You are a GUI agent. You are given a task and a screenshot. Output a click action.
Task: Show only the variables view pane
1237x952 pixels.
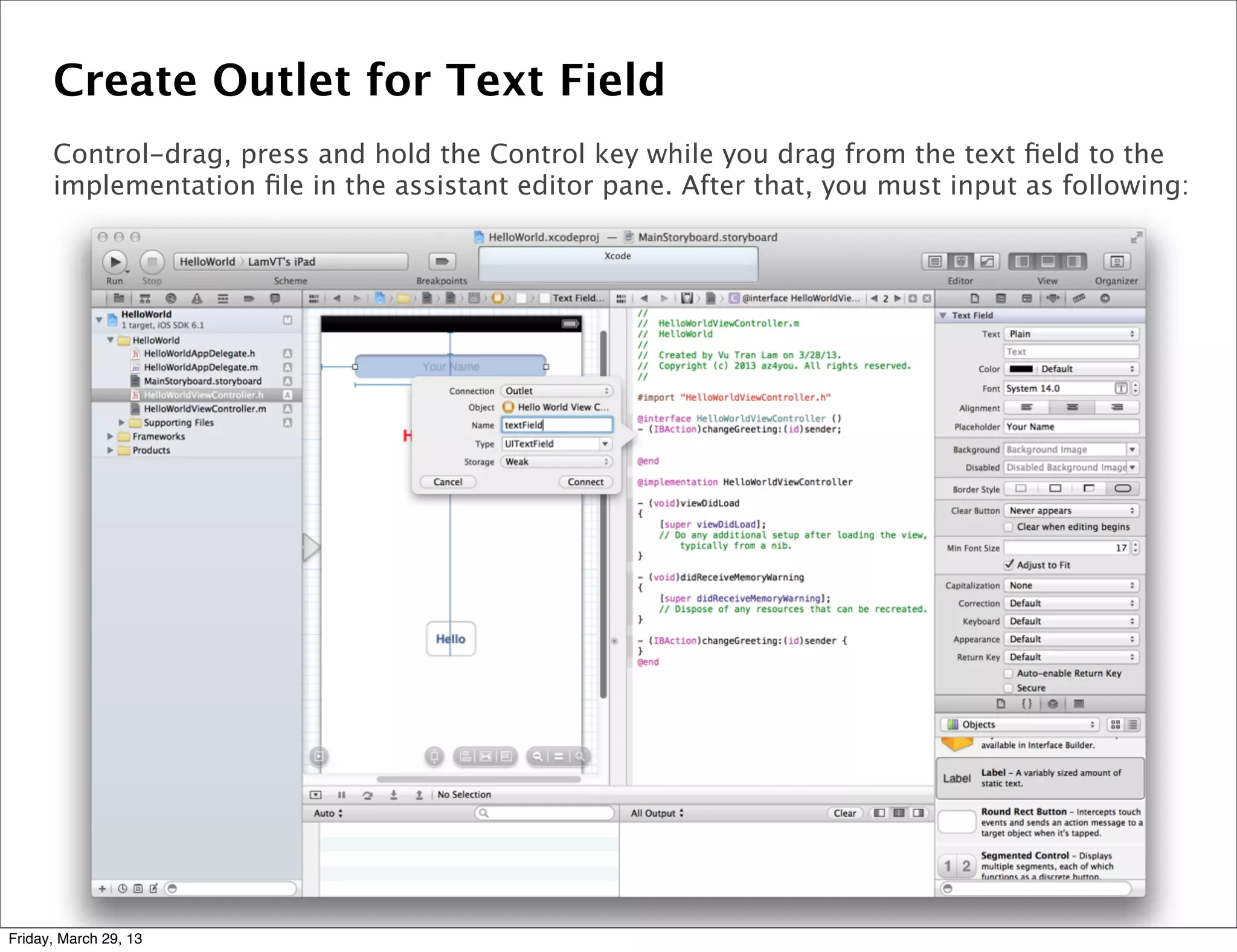pos(879,813)
